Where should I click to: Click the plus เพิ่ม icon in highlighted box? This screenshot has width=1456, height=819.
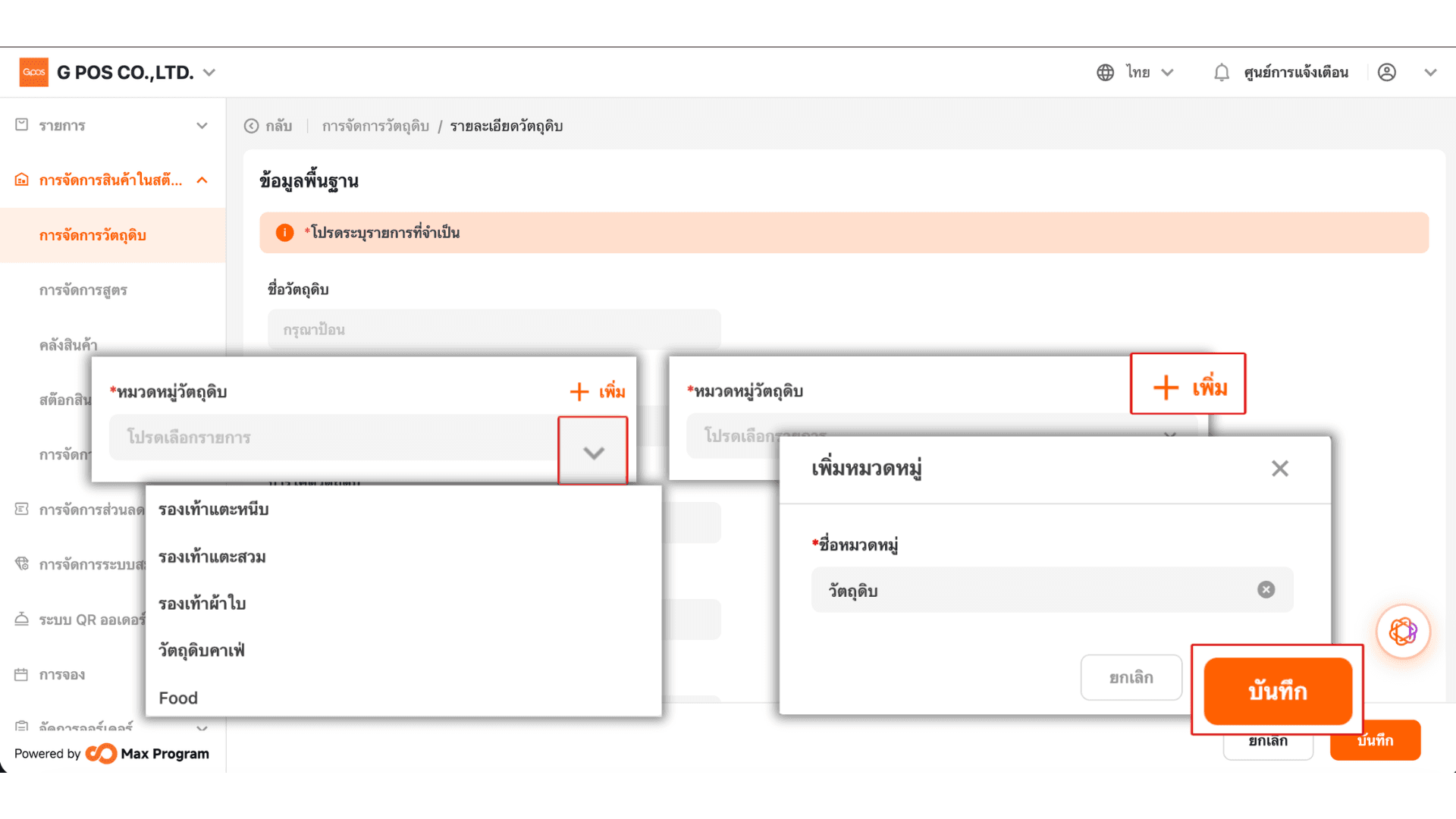[x=1166, y=388]
